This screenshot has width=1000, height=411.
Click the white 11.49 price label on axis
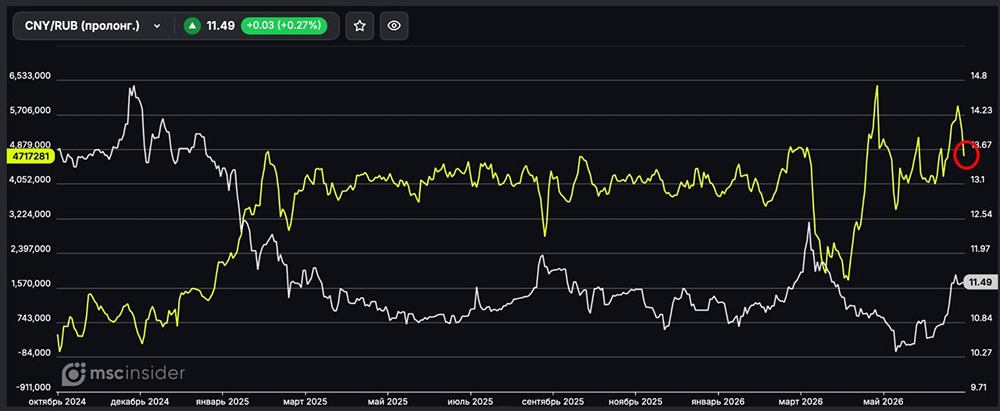point(979,282)
